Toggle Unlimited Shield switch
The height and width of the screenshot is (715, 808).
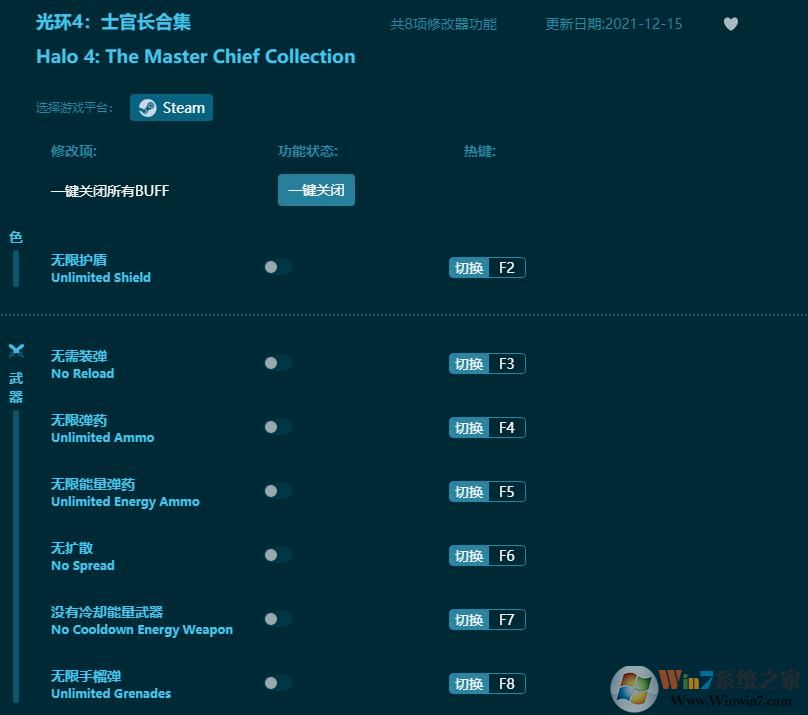[x=278, y=267]
